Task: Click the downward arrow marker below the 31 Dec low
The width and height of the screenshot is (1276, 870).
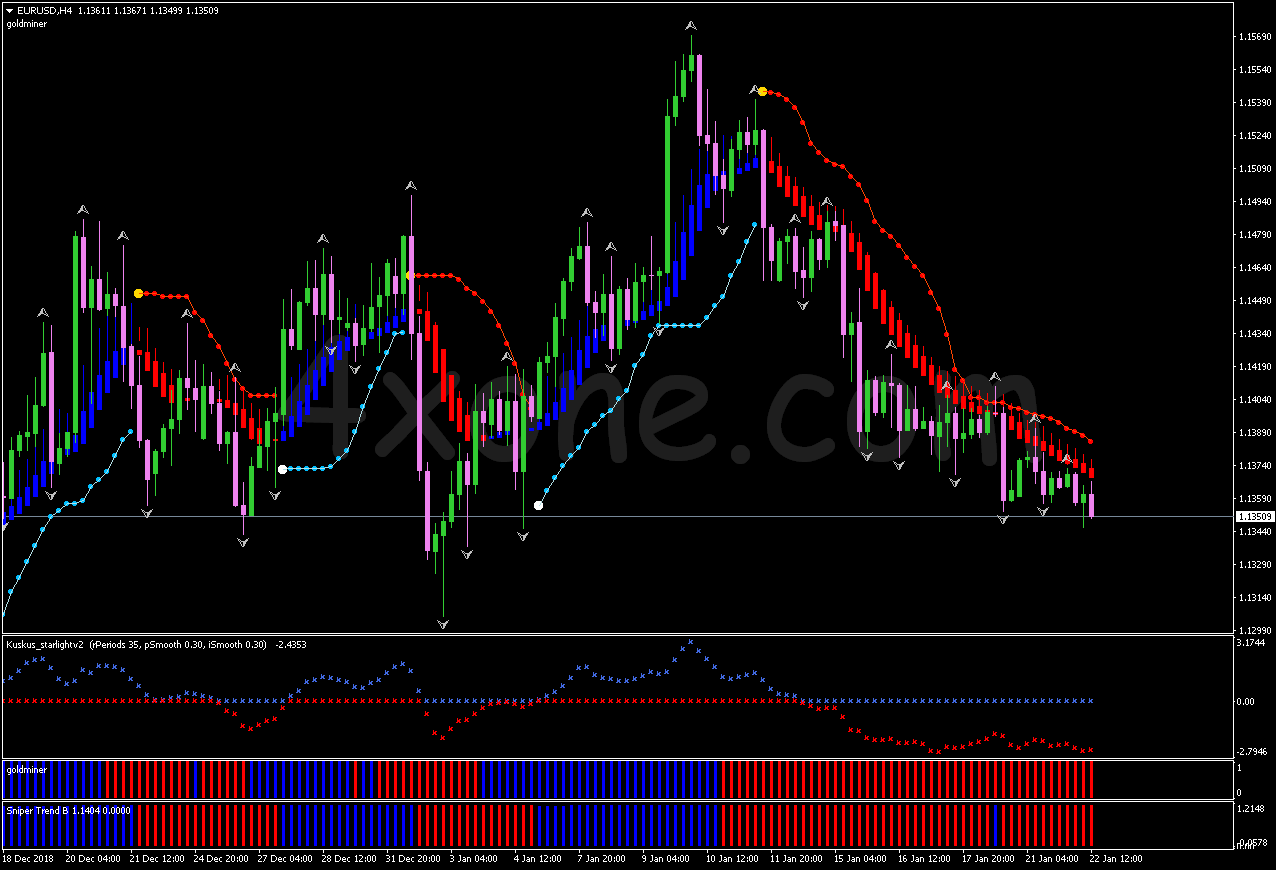Action: [x=443, y=621]
